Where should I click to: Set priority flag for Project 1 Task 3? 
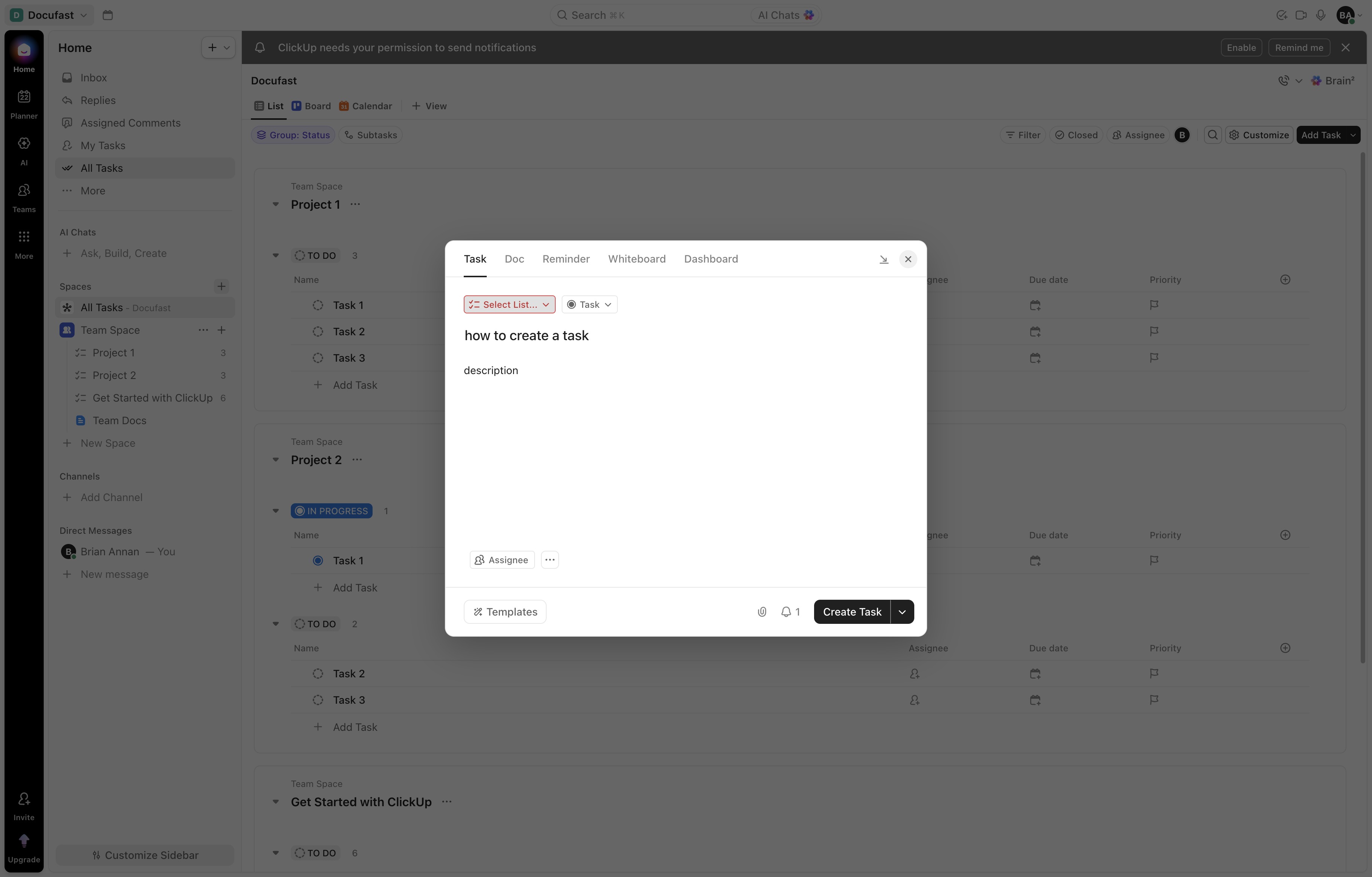1154,358
